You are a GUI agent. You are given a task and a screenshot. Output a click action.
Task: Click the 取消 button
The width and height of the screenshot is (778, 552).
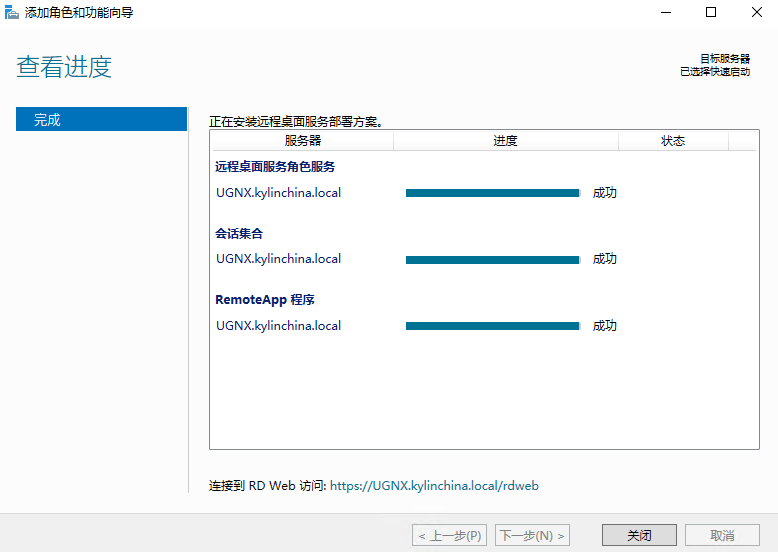[x=722, y=535]
